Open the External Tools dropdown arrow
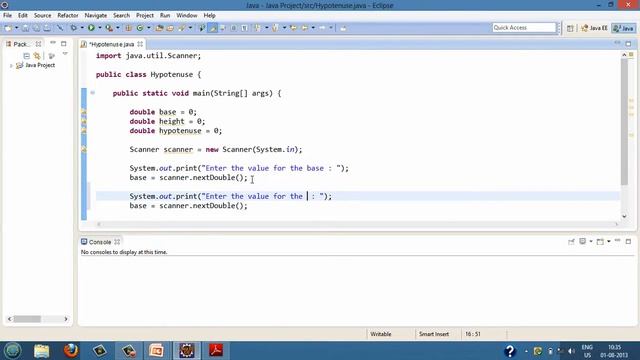Image resolution: width=640 pixels, height=360 pixels. pos(118,28)
